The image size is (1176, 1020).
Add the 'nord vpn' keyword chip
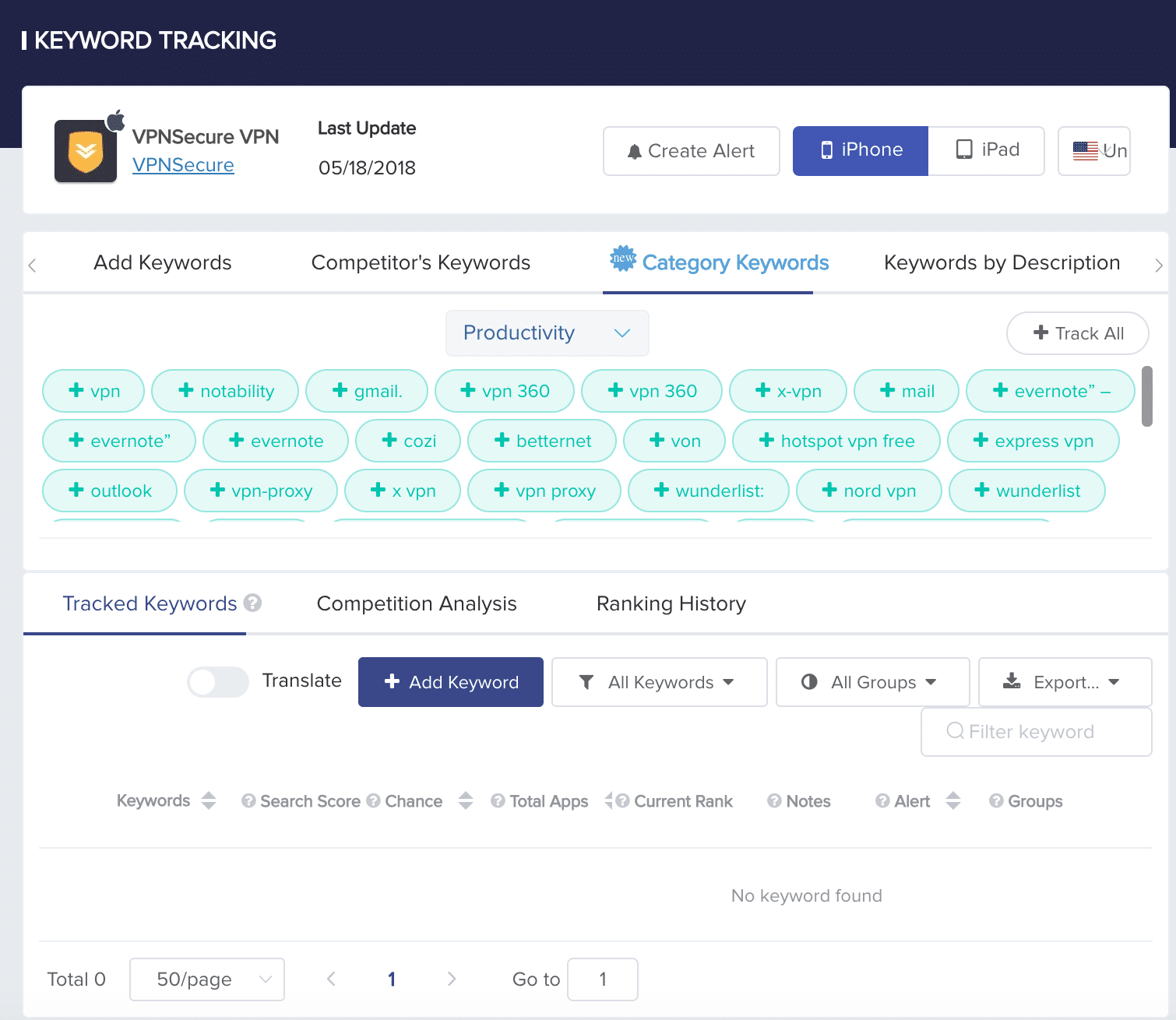coord(869,491)
